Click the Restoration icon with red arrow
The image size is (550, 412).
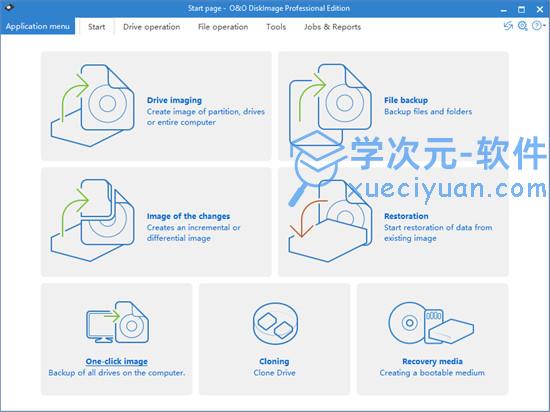click(x=330, y=220)
